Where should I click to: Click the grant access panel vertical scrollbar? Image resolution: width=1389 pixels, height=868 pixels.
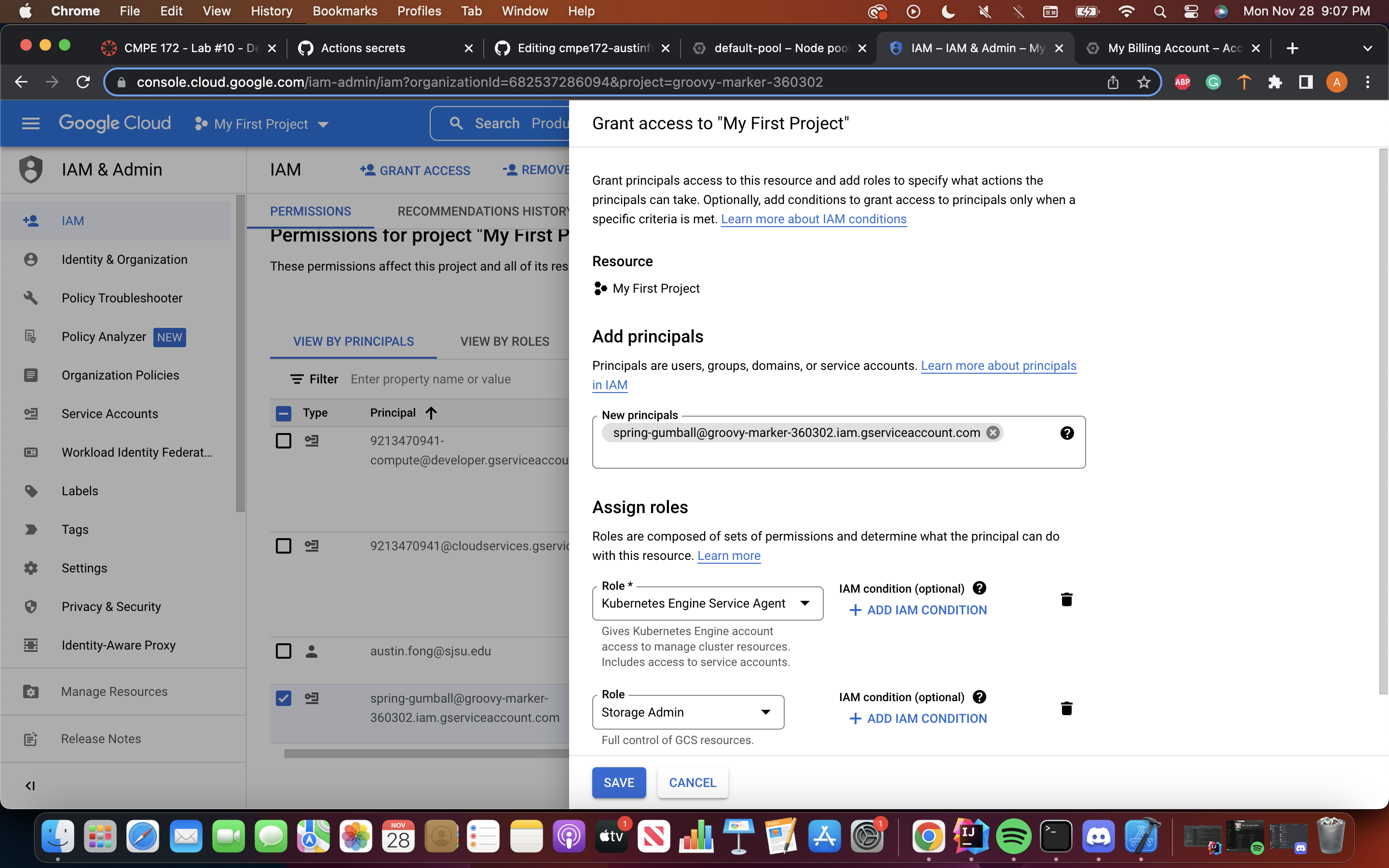tap(1383, 421)
